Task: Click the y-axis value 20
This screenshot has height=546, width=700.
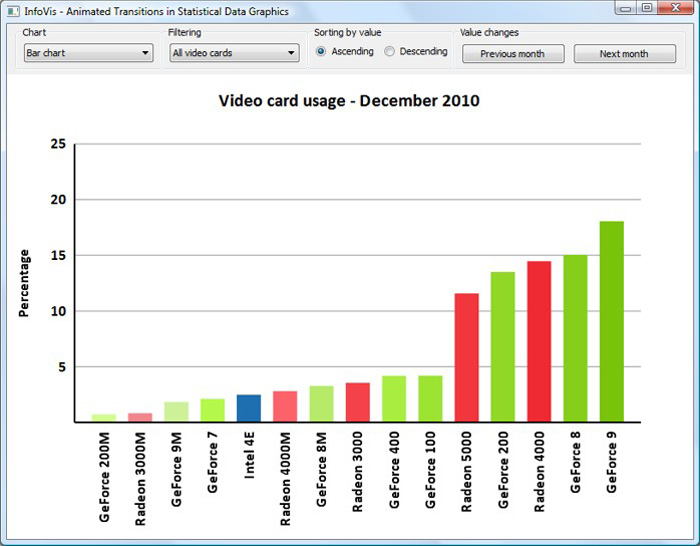Action: (x=58, y=200)
